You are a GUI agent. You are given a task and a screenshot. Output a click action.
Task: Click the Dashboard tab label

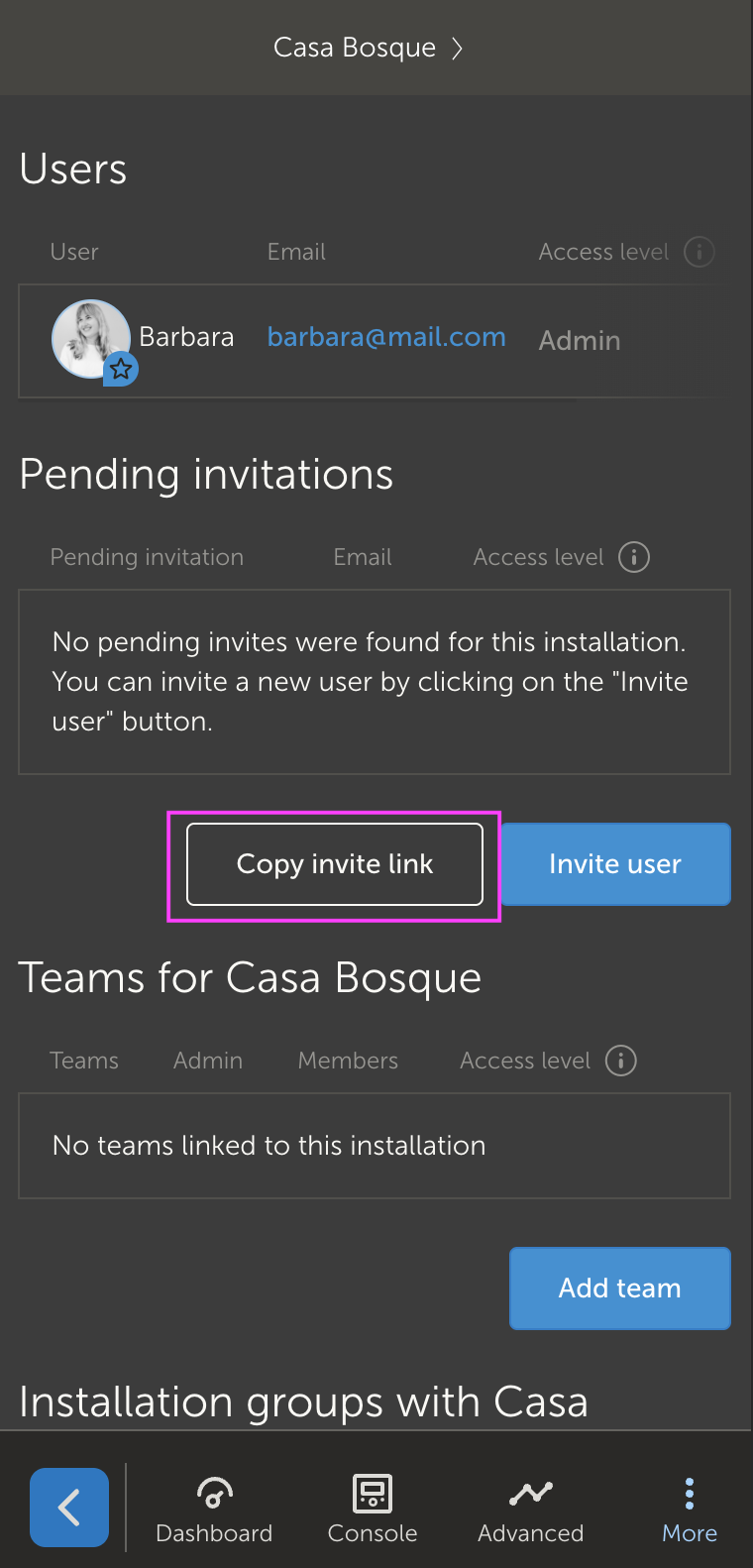click(214, 1533)
